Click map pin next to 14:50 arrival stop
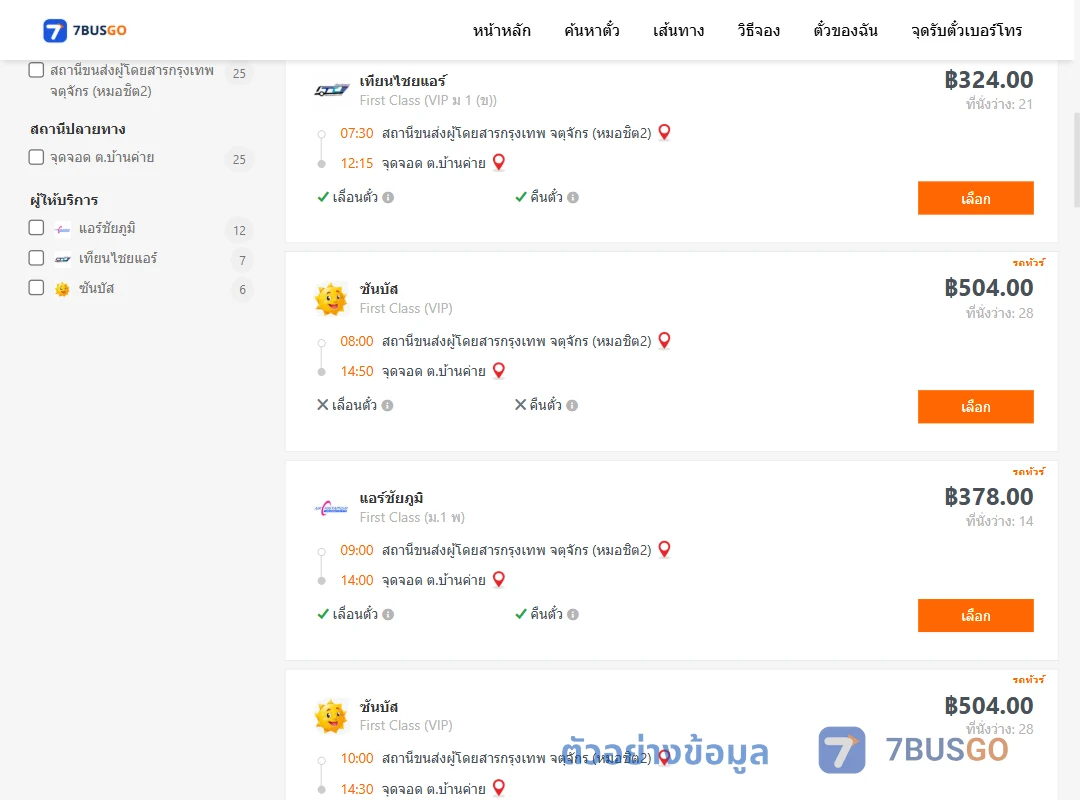 499,371
